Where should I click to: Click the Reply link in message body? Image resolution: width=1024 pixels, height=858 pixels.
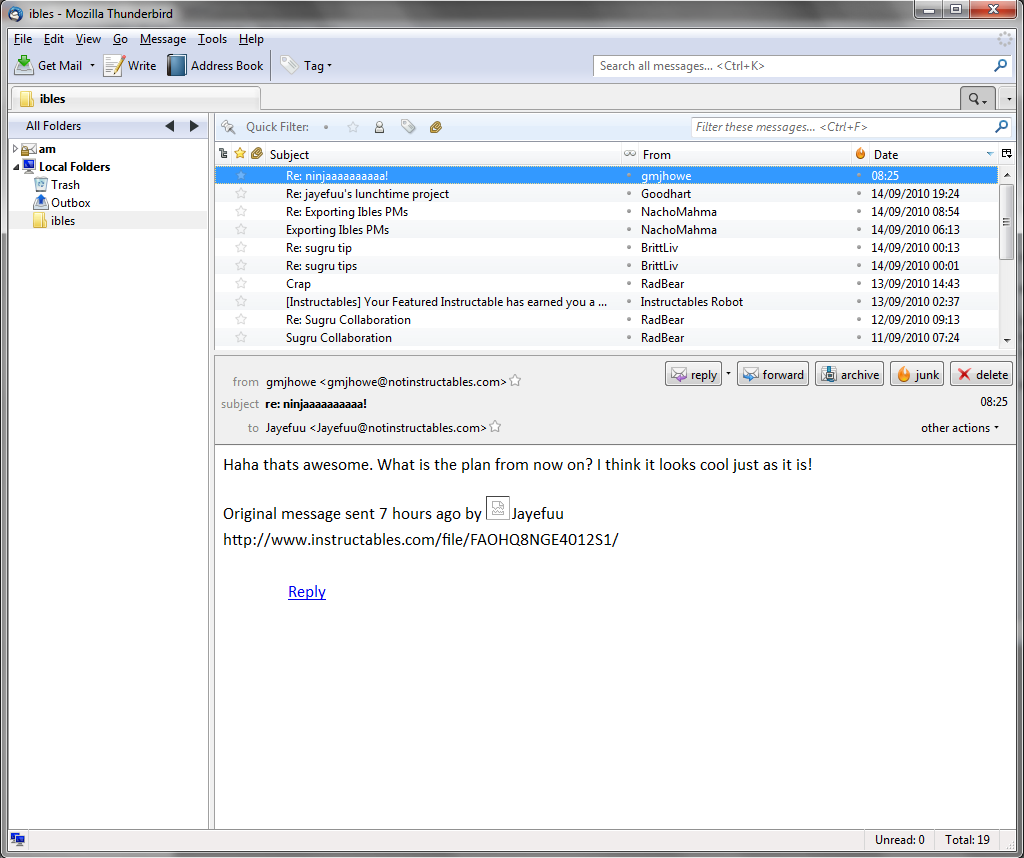(307, 592)
